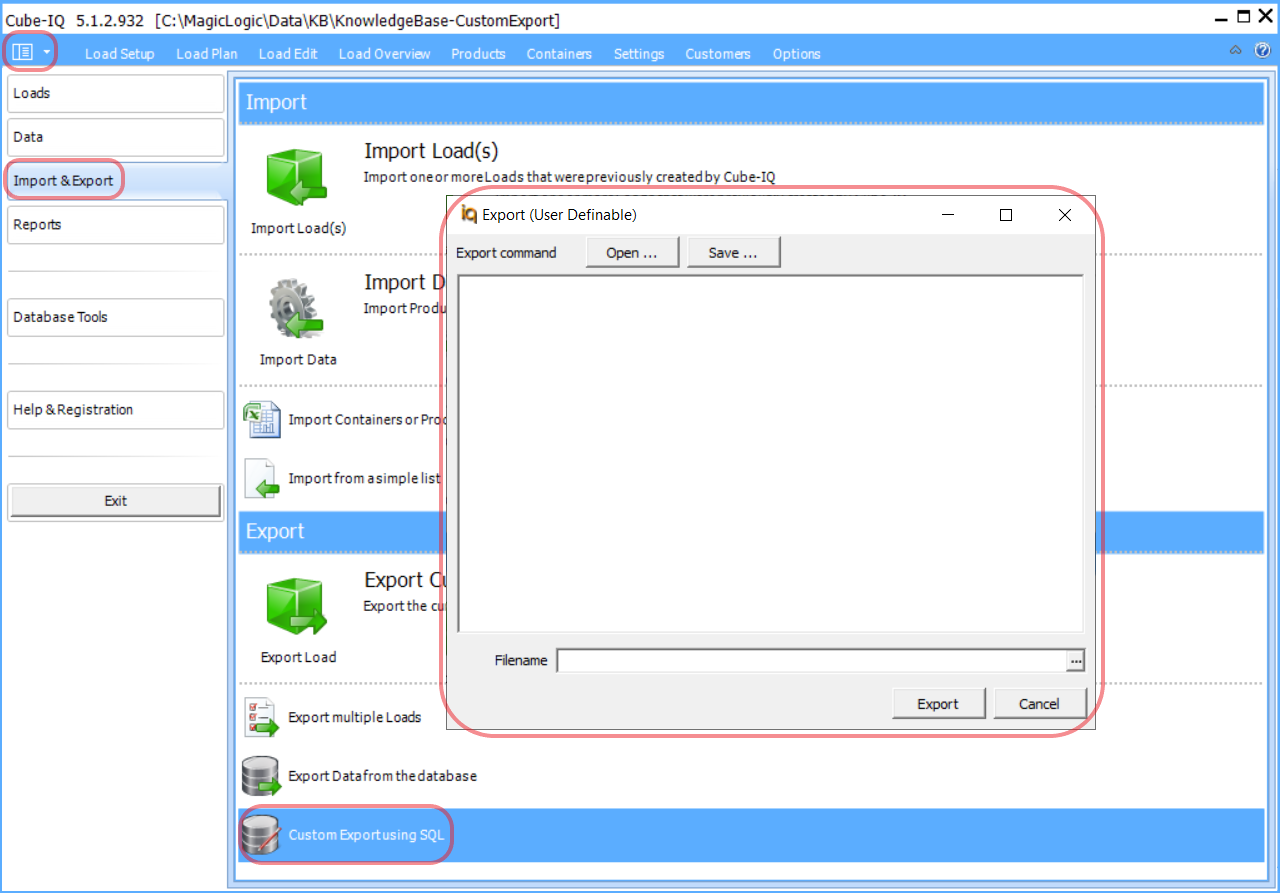Click the Import from a simple list icon

point(262,478)
